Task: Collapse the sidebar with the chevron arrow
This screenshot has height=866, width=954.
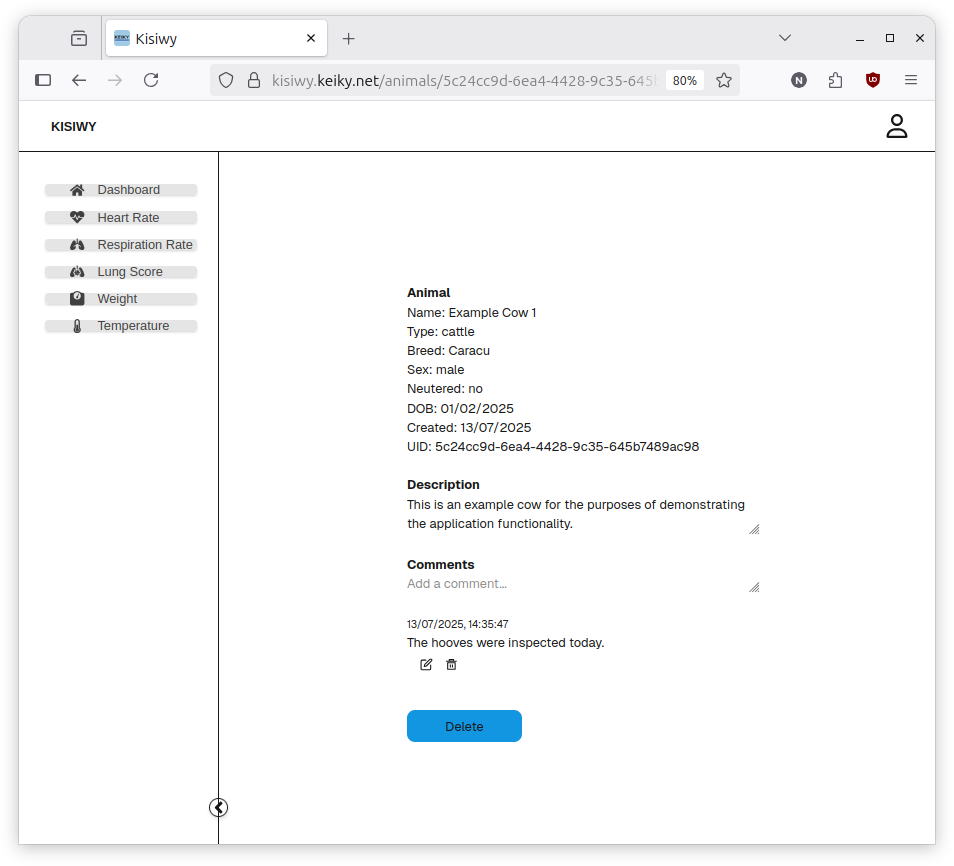Action: tap(219, 808)
